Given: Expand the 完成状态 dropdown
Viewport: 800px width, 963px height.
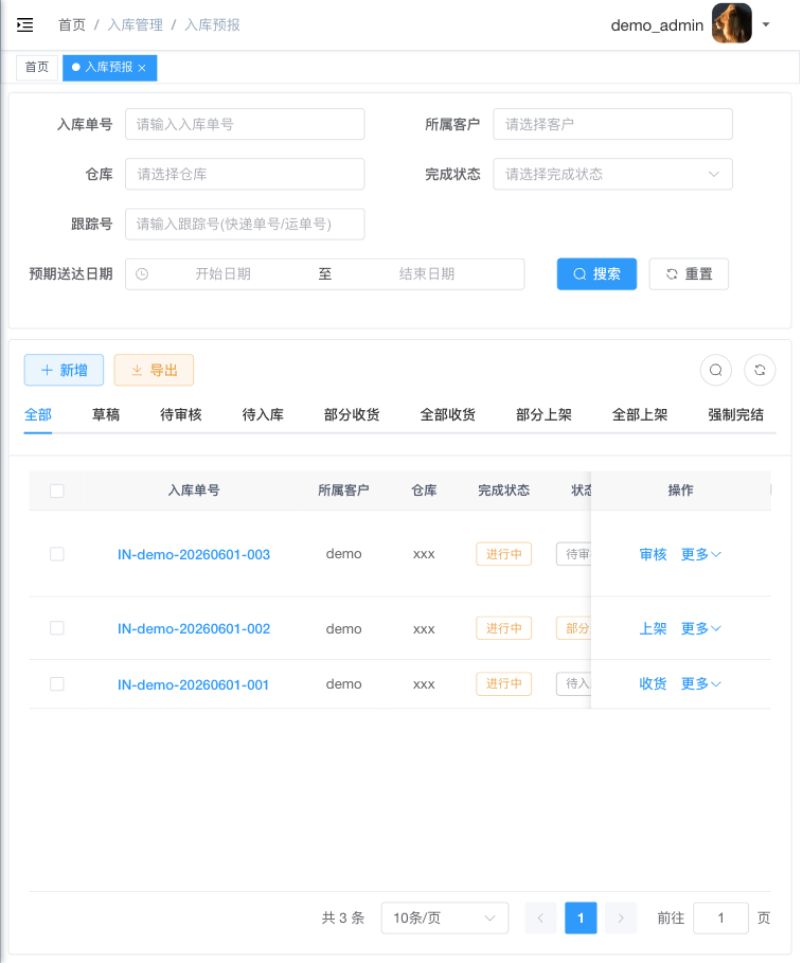Looking at the screenshot, I should pyautogui.click(x=613, y=174).
